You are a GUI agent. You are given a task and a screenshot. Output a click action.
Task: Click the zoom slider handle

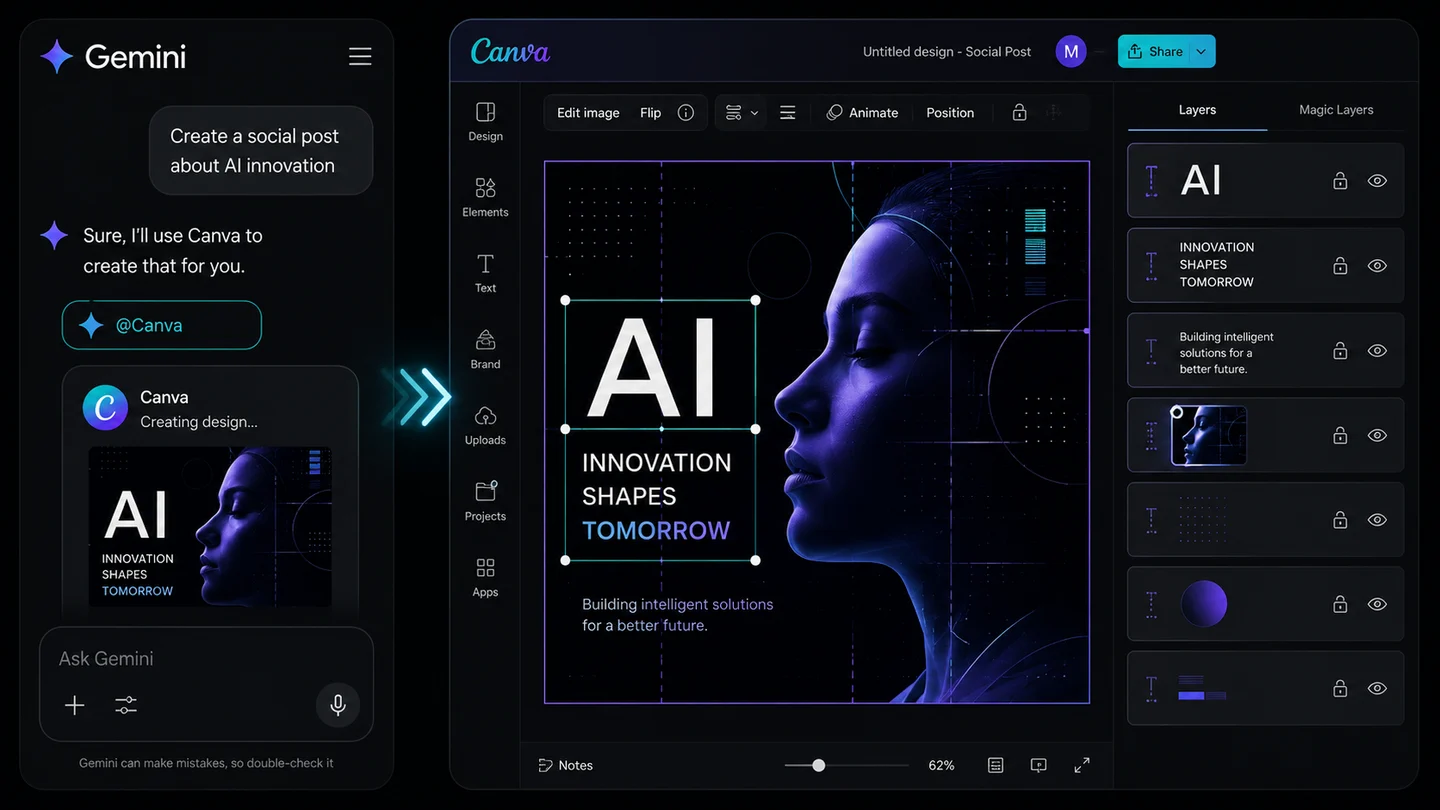click(x=819, y=765)
